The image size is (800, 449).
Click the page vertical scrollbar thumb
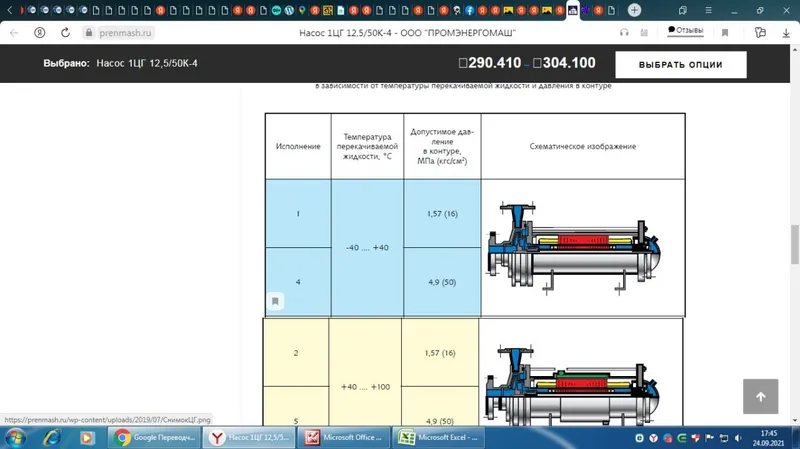pos(794,244)
